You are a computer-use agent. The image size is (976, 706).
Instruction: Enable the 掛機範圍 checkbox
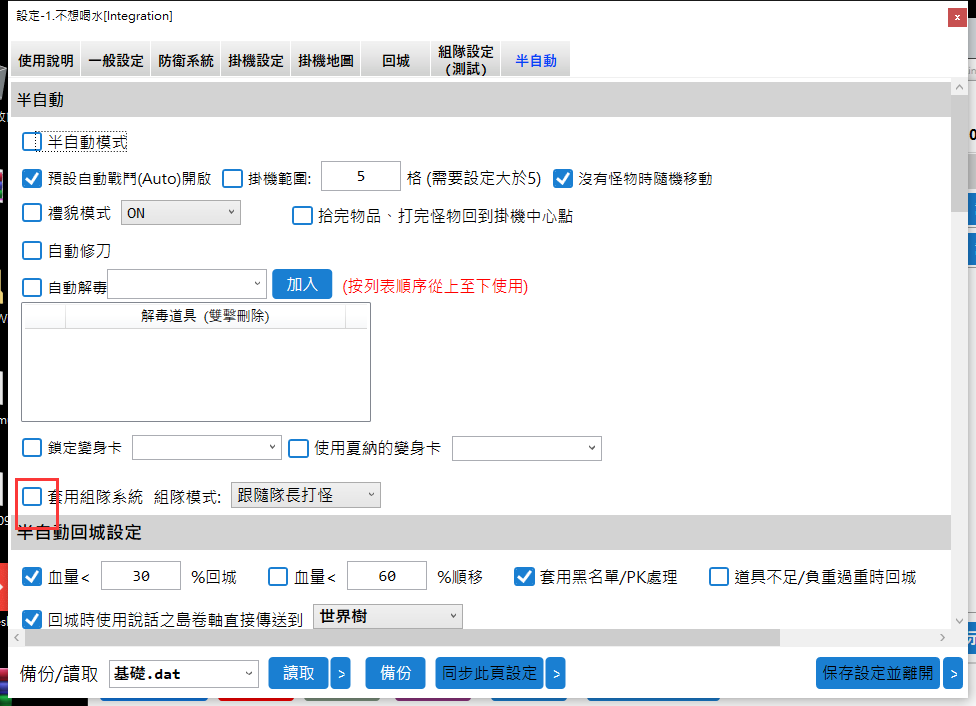pos(232,179)
